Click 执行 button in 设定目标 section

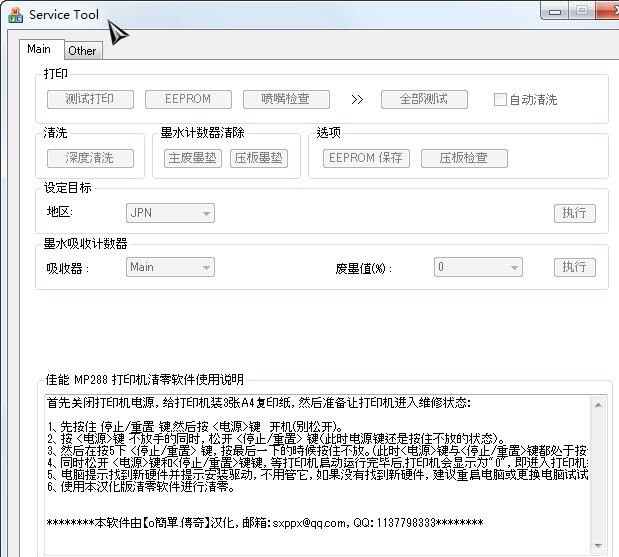pos(574,213)
